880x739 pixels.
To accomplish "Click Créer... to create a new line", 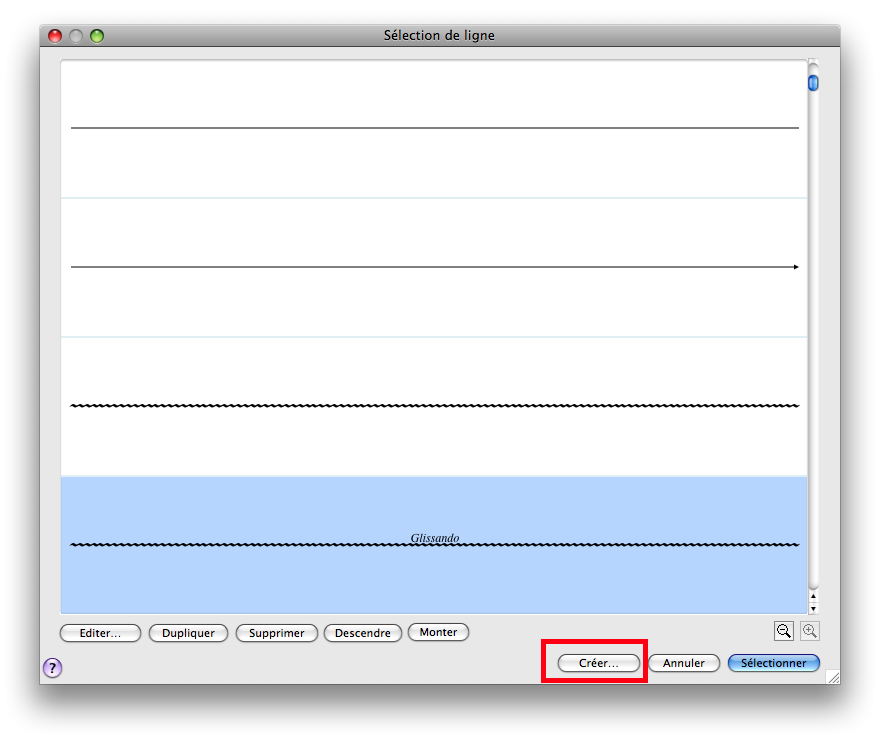I will point(598,663).
